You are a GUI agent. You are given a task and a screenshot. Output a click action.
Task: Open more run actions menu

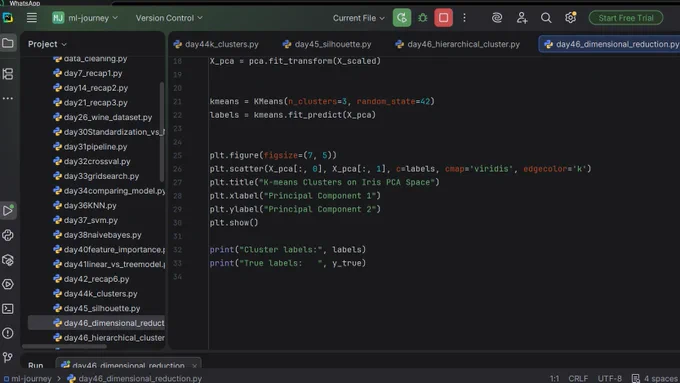click(464, 18)
